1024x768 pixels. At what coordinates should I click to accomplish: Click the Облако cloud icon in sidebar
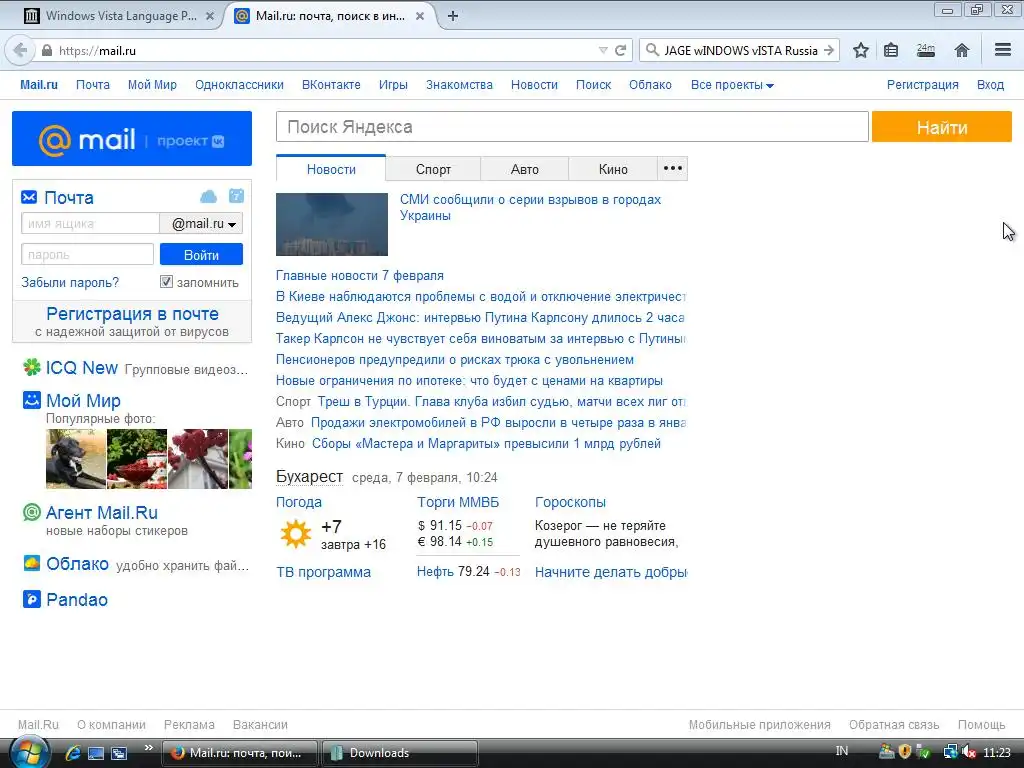pos(31,563)
